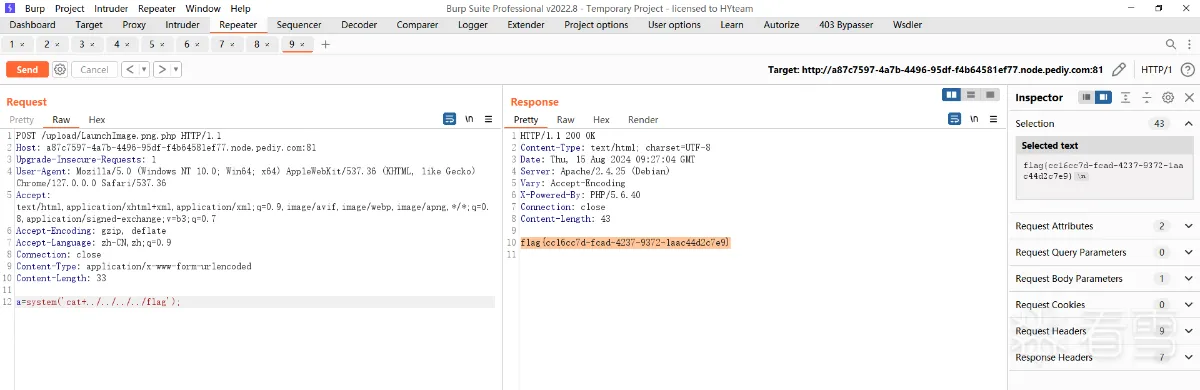Image resolution: width=1200 pixels, height=390 pixels.
Task: Show non-printable characters in Response
Action: click(x=973, y=119)
